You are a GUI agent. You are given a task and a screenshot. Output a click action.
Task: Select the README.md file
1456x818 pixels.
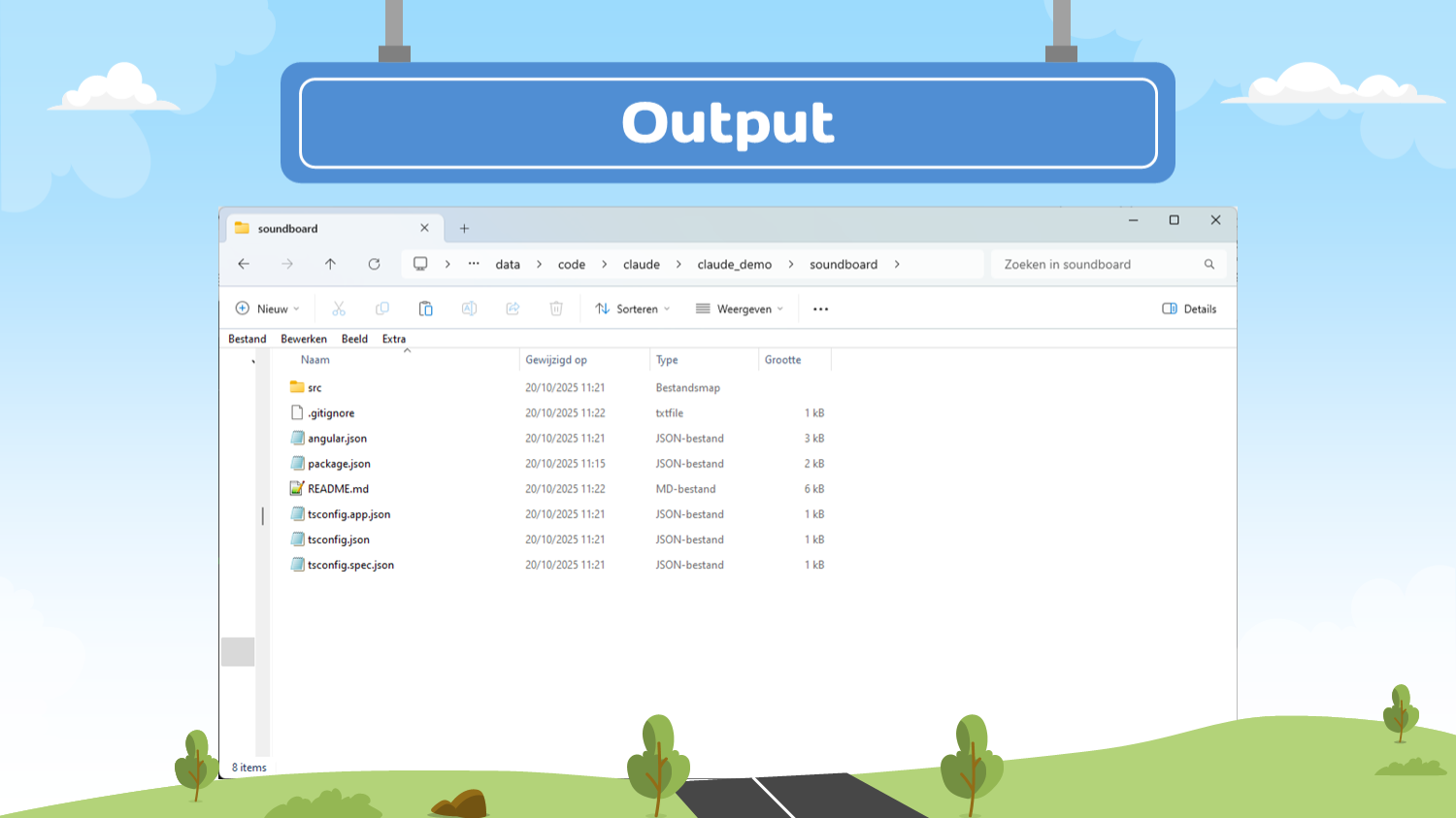[338, 489]
